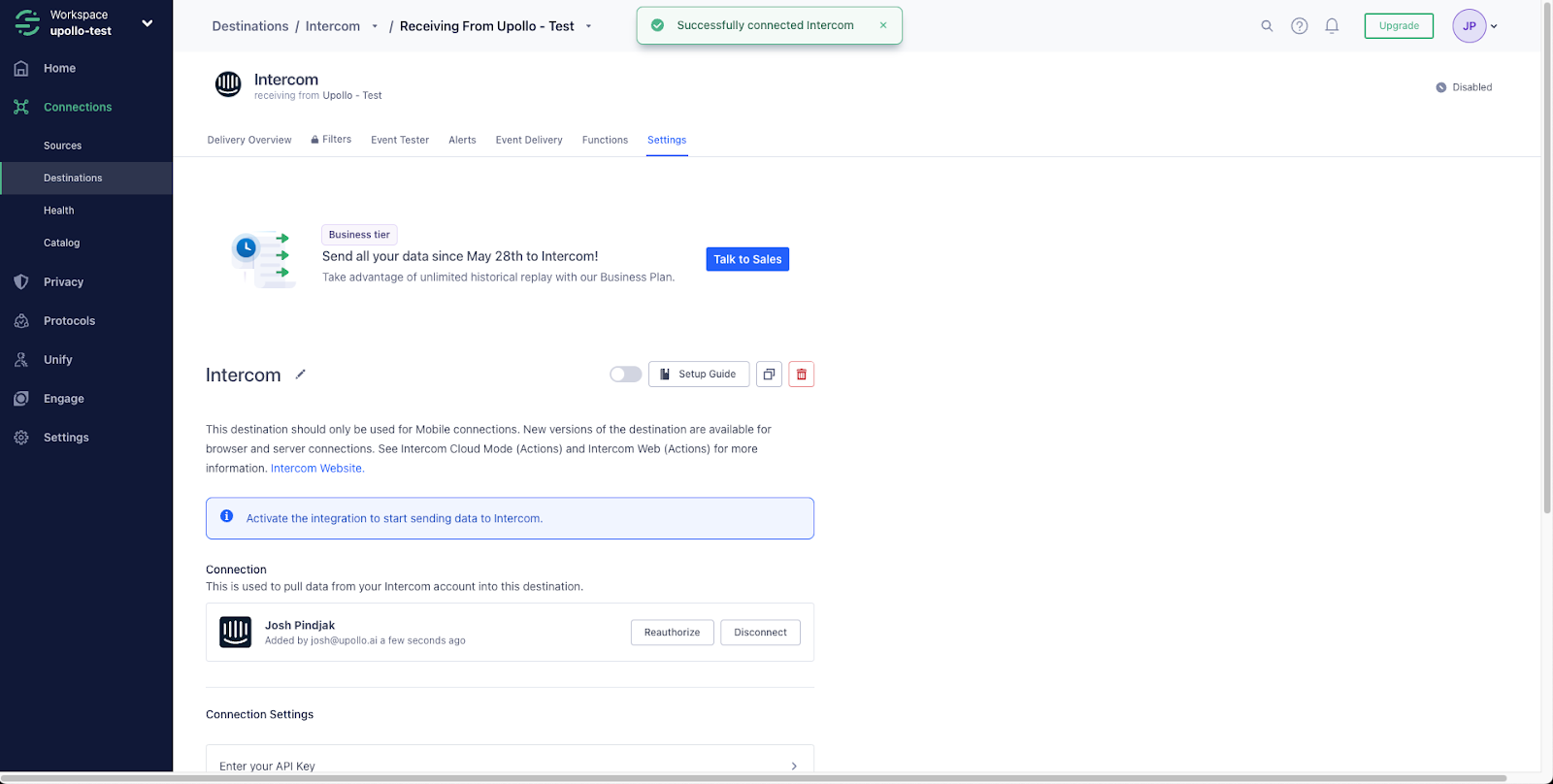
Task: Switch to Delivery Overview tab
Action: tap(249, 140)
